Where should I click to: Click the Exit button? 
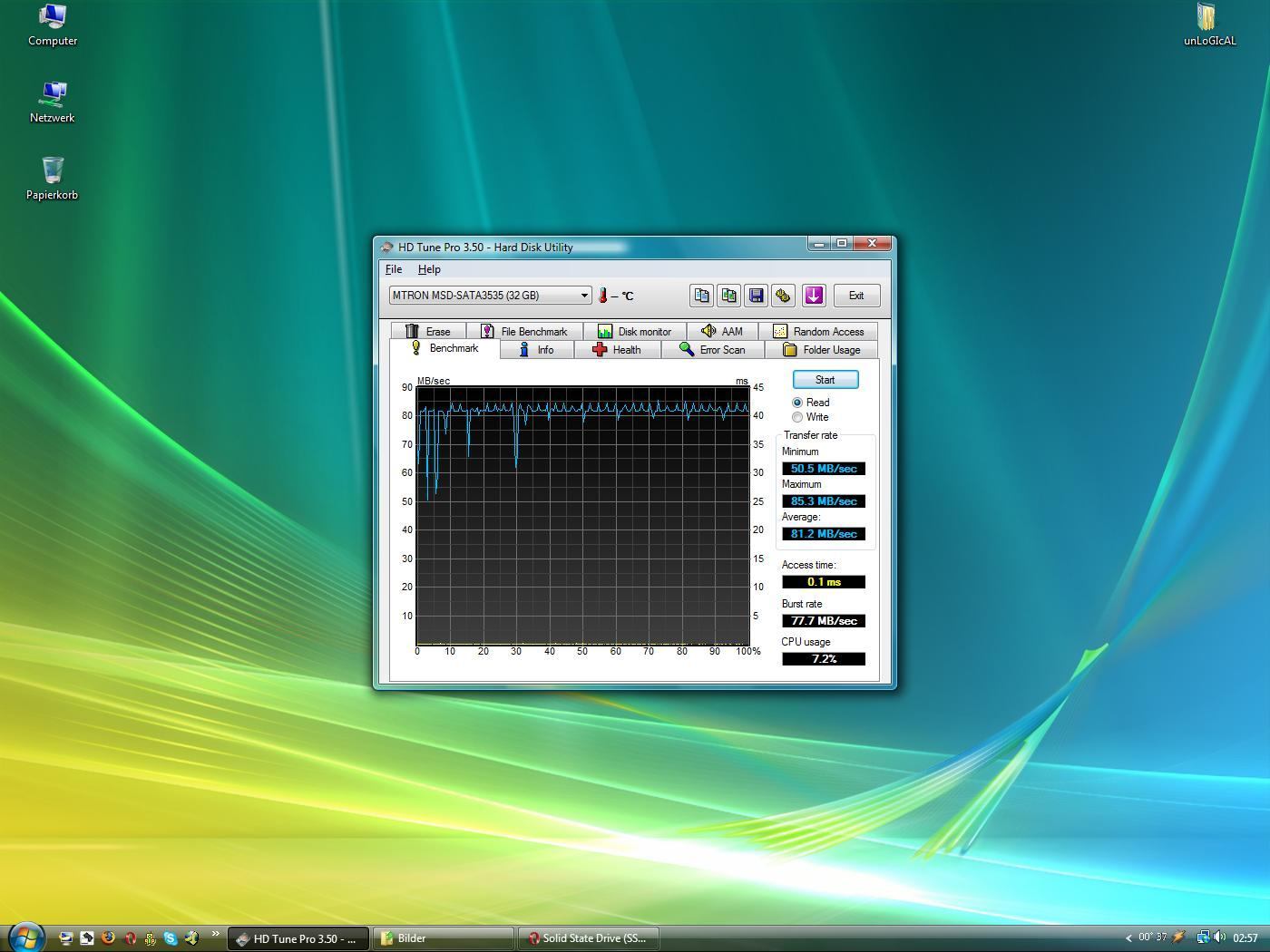(856, 296)
